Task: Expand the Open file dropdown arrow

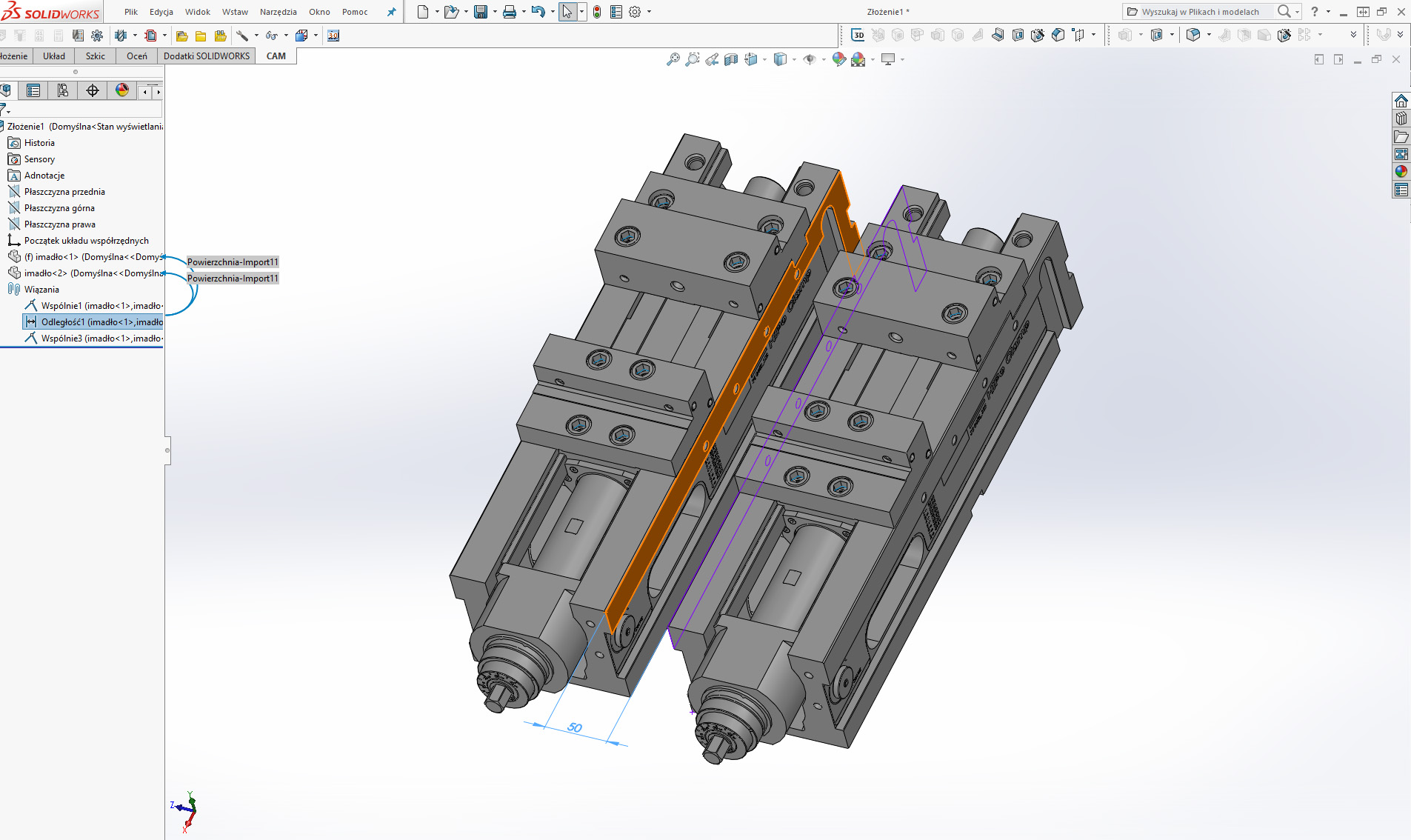Action: 466,12
